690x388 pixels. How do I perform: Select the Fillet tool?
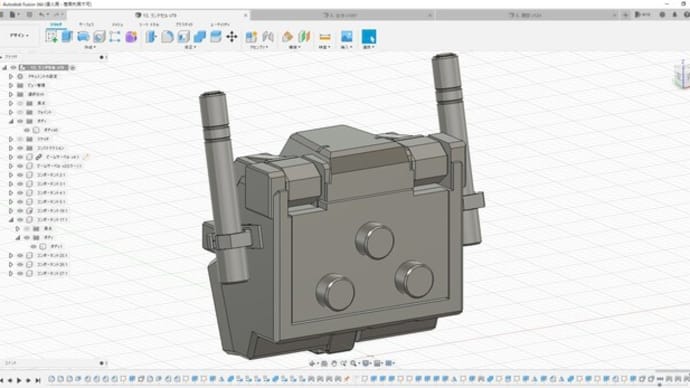pos(167,37)
